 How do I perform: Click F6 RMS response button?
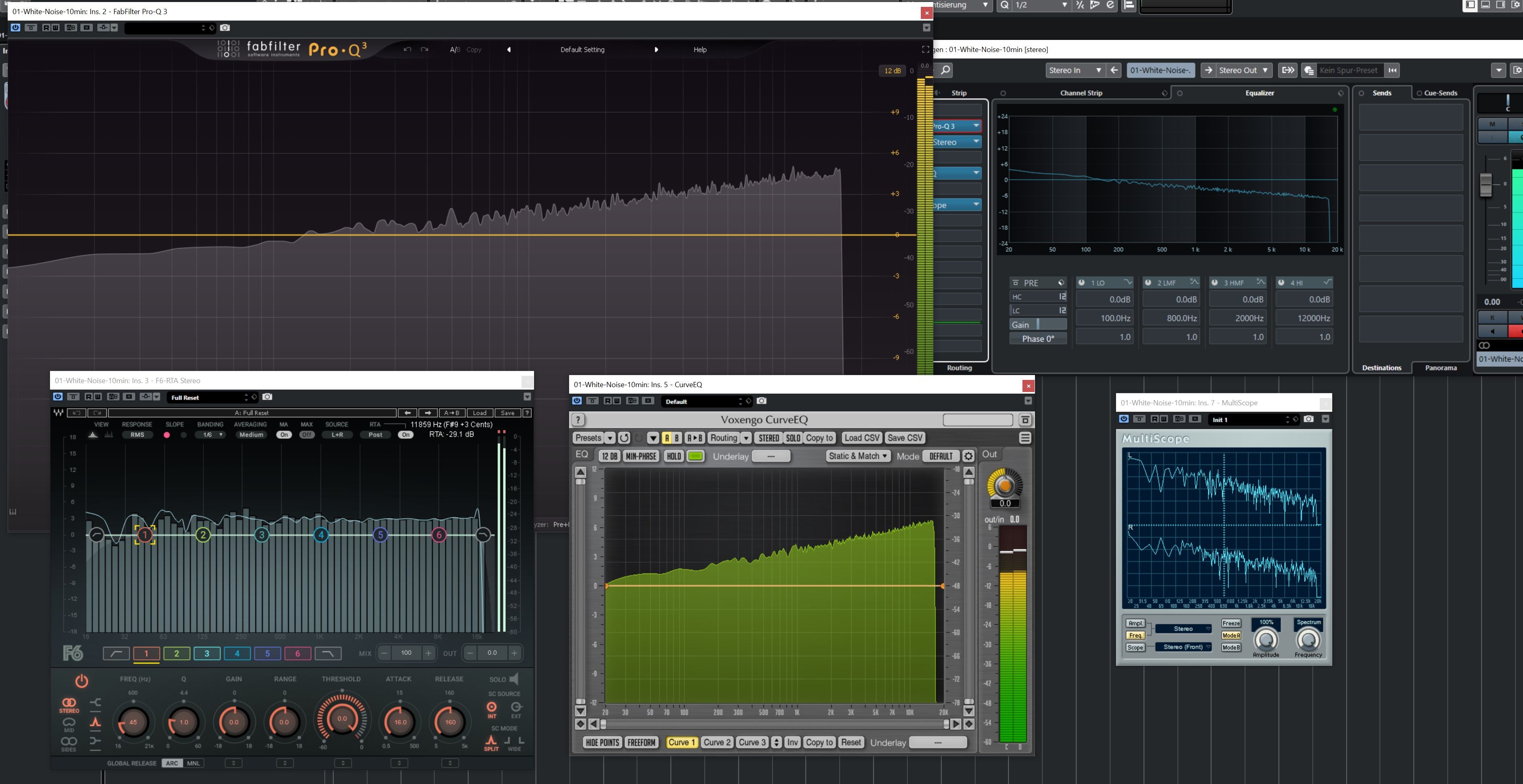(137, 435)
